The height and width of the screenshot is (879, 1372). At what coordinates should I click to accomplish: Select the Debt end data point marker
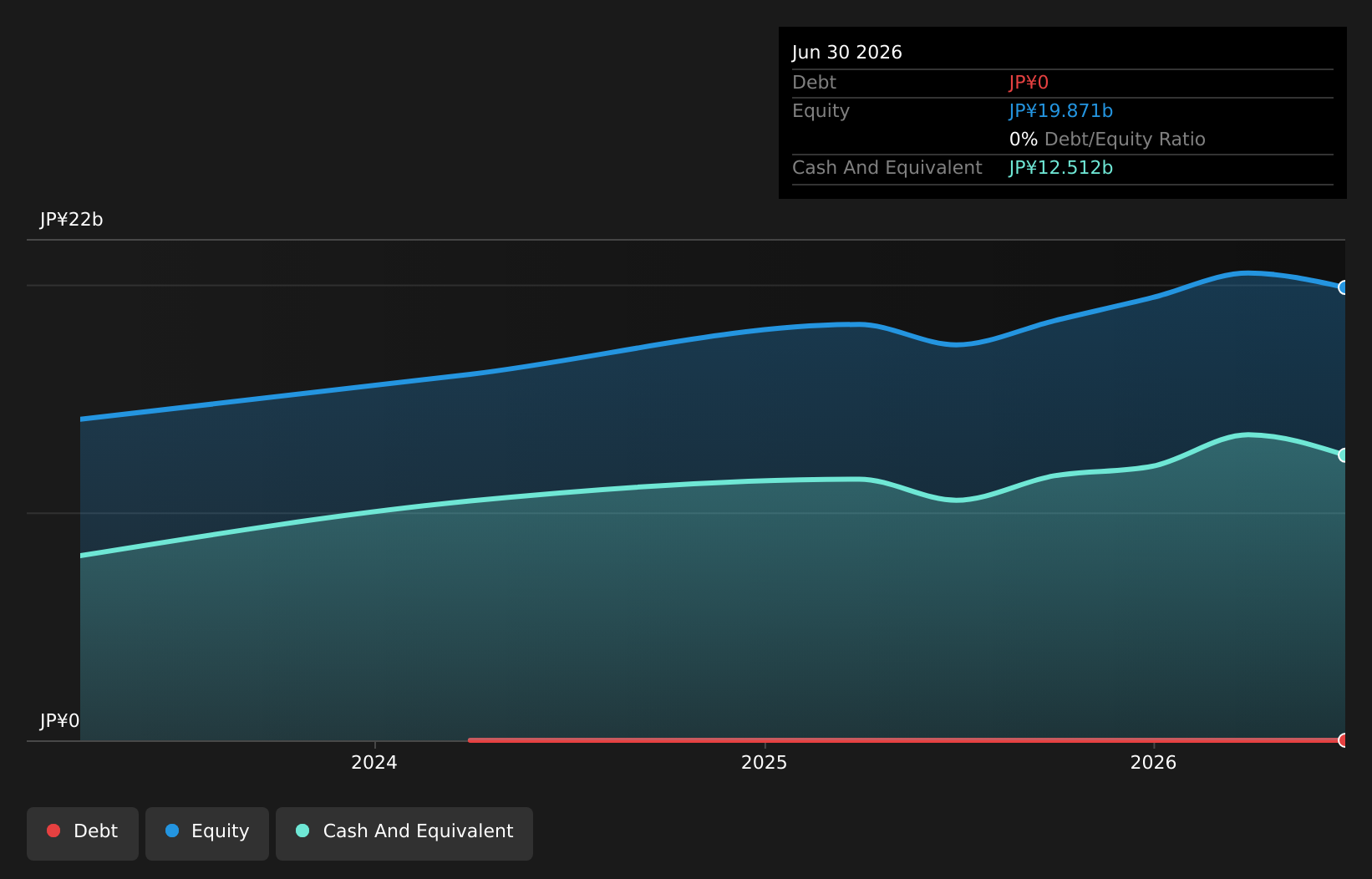coord(1344,740)
